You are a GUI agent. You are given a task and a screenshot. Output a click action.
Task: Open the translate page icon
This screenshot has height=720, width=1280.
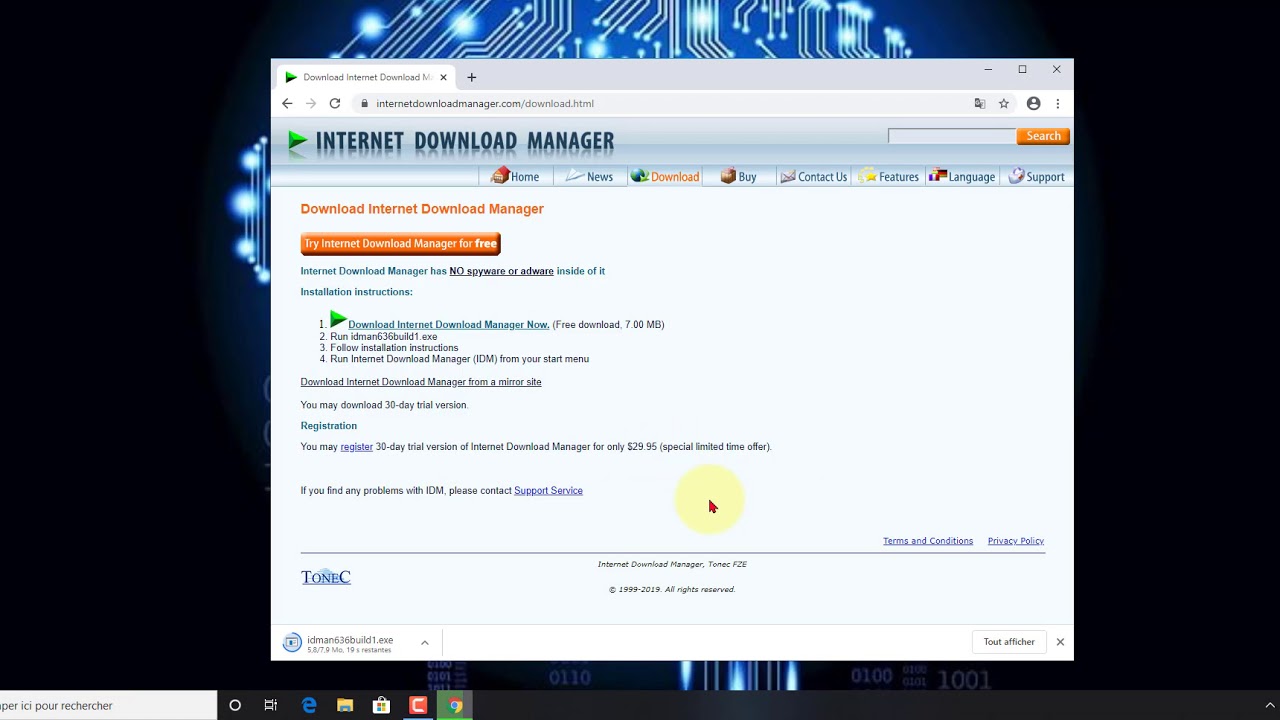tap(980, 103)
